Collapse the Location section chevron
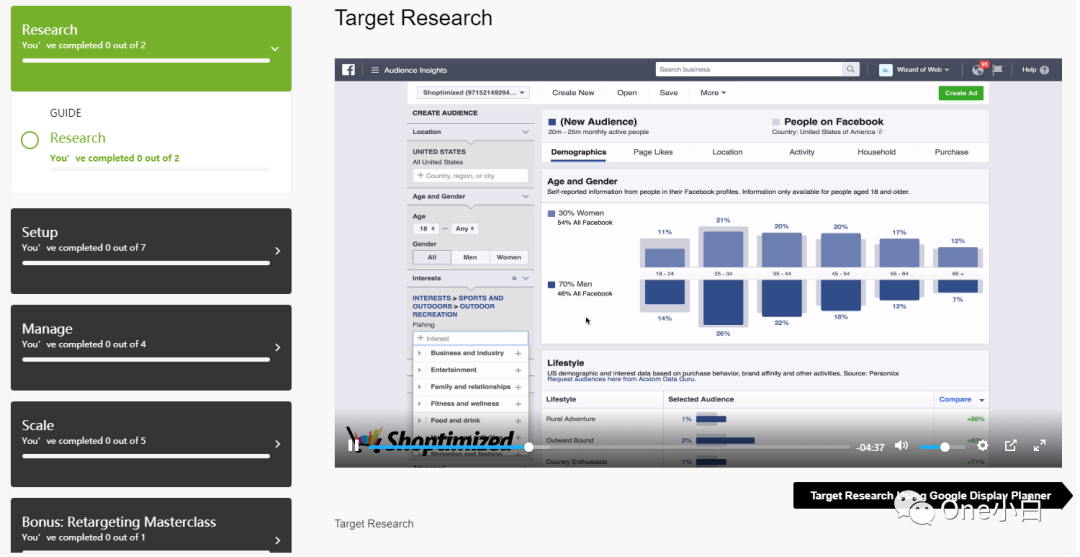Image resolution: width=1080 pixels, height=557 pixels. tap(526, 132)
